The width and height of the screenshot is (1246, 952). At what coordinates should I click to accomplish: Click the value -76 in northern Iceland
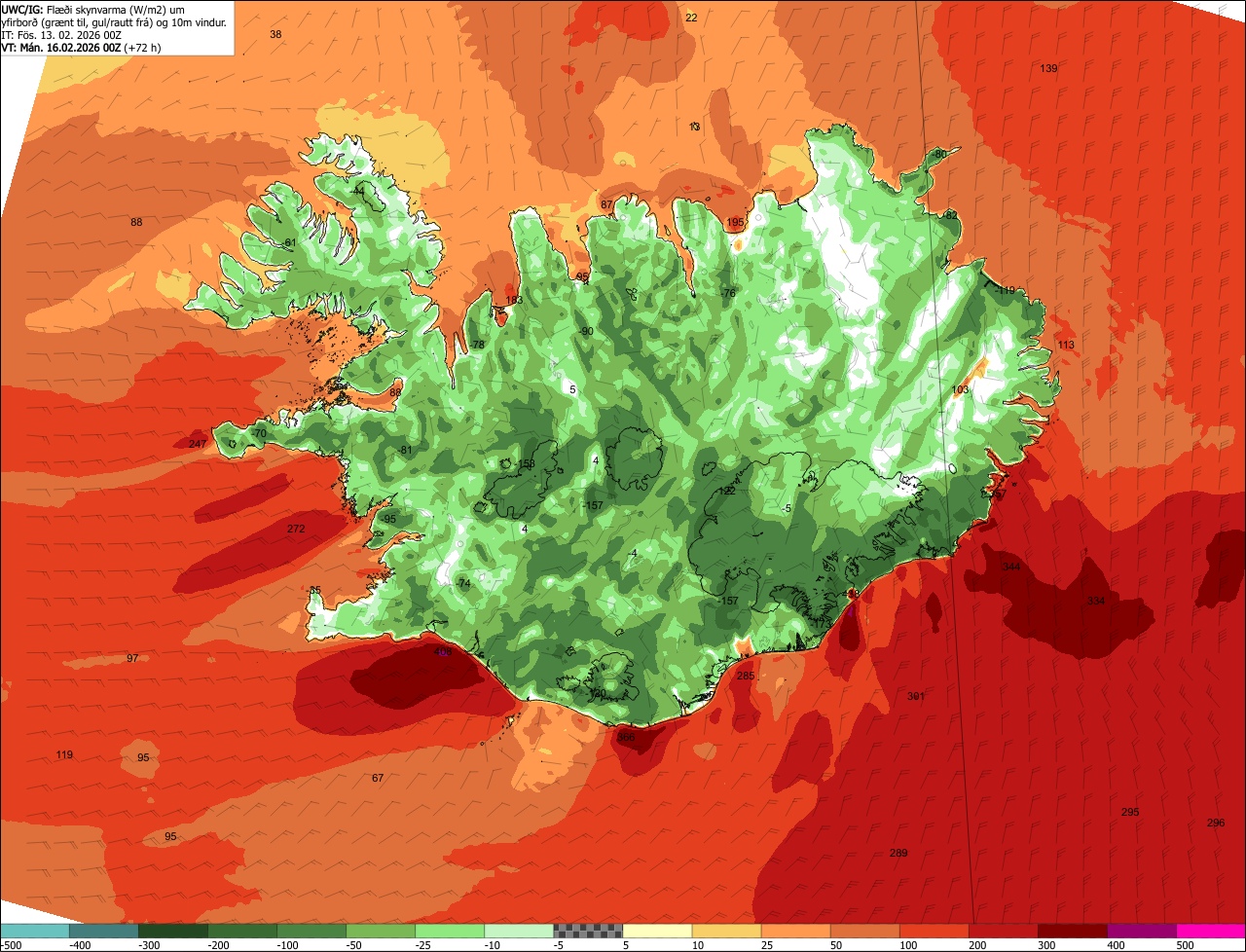(728, 293)
